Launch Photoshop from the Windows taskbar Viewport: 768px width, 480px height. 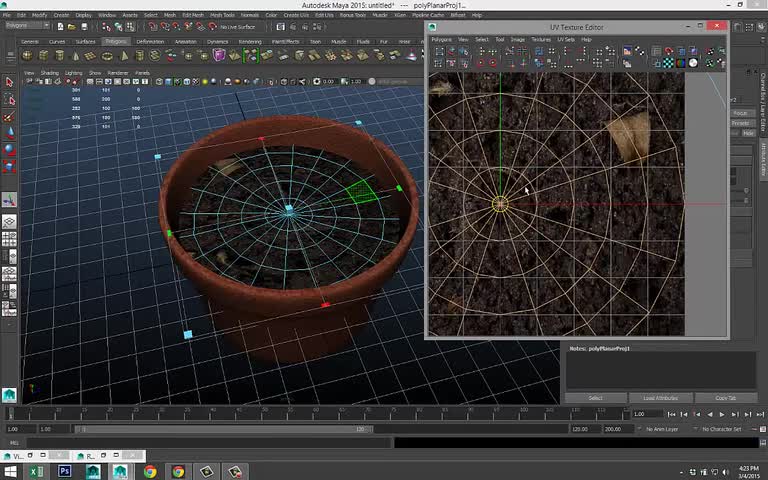pyautogui.click(x=65, y=471)
